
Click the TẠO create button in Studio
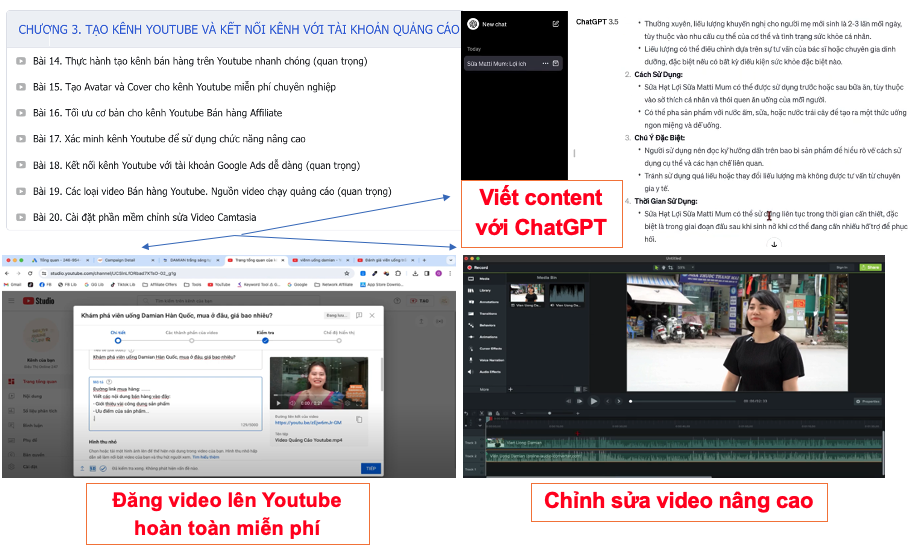(420, 301)
